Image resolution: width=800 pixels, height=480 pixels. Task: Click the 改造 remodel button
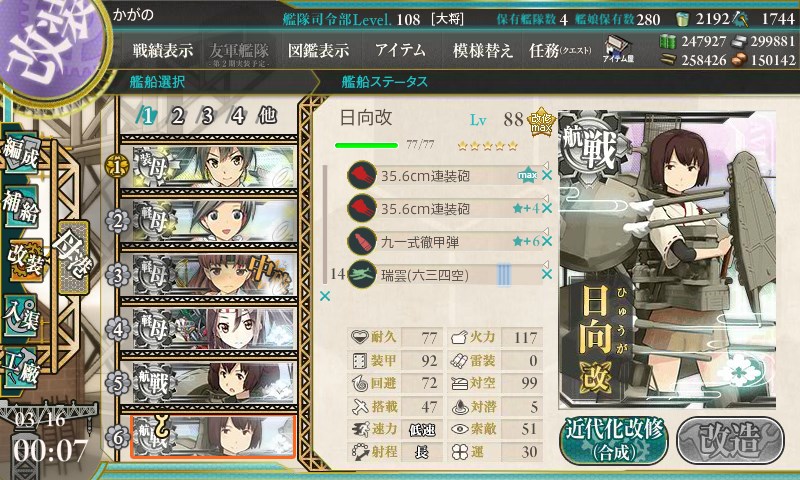click(731, 440)
